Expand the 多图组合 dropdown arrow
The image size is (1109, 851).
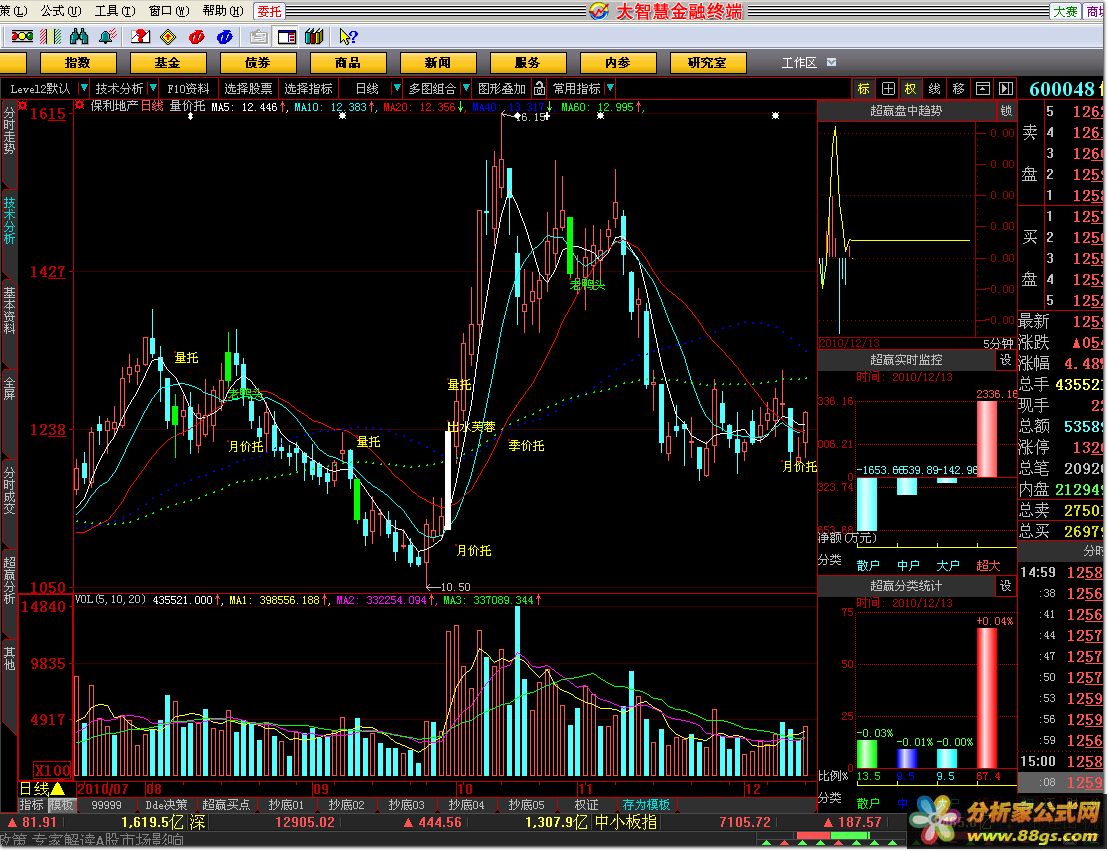465,88
